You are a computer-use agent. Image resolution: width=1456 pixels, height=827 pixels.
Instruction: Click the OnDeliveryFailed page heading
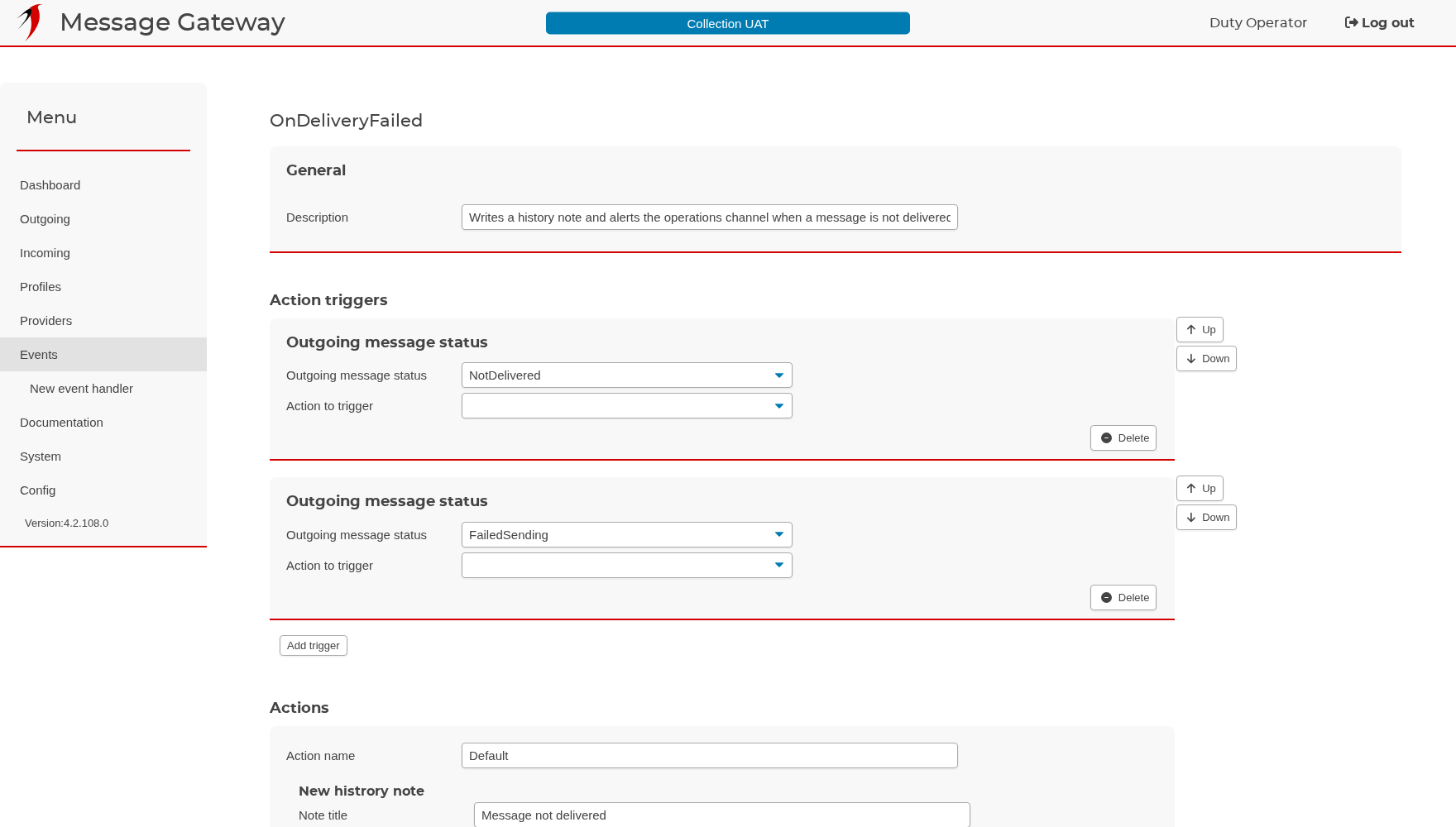pos(346,121)
